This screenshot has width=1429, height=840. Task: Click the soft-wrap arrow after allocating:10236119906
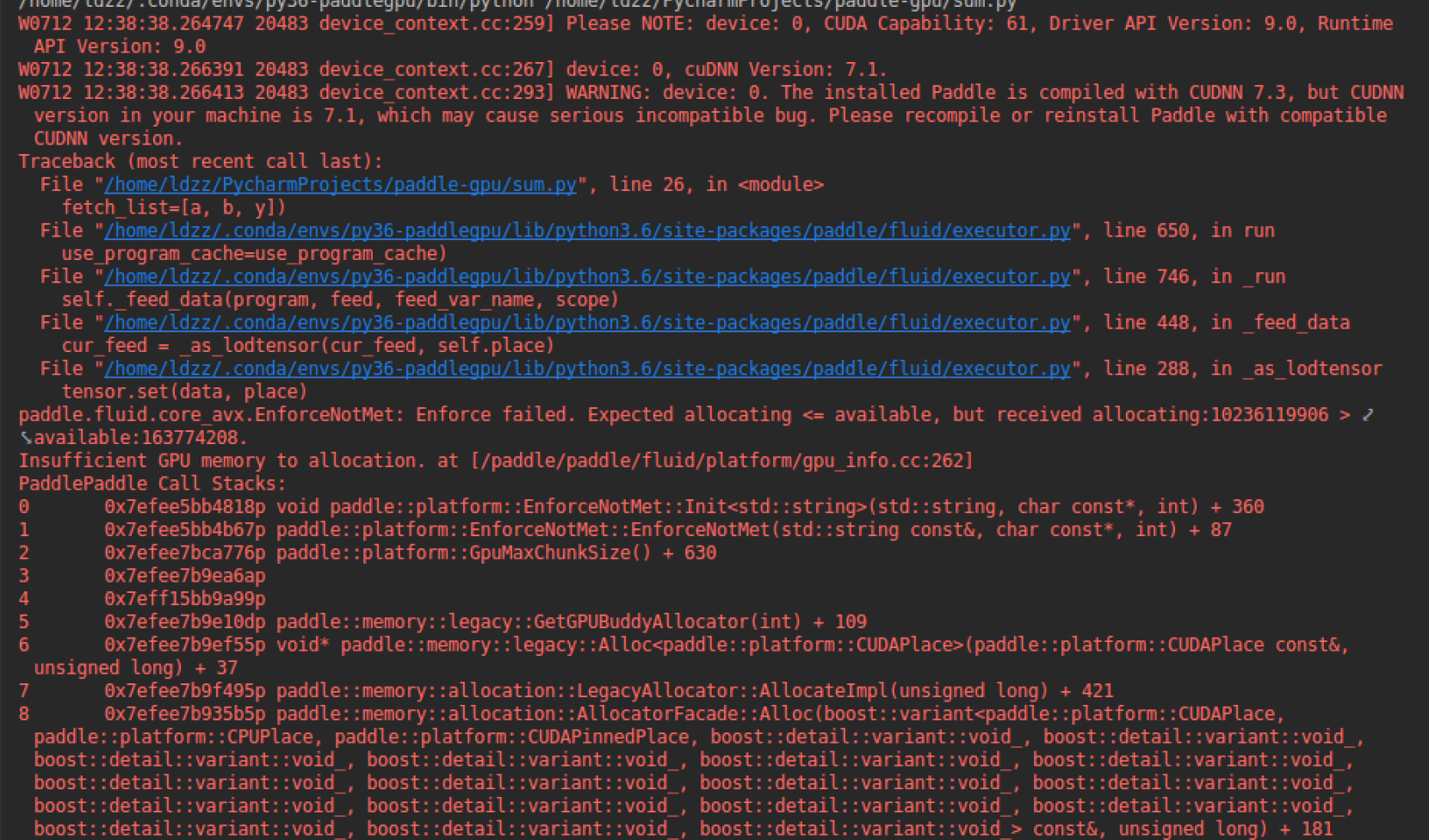(1368, 415)
